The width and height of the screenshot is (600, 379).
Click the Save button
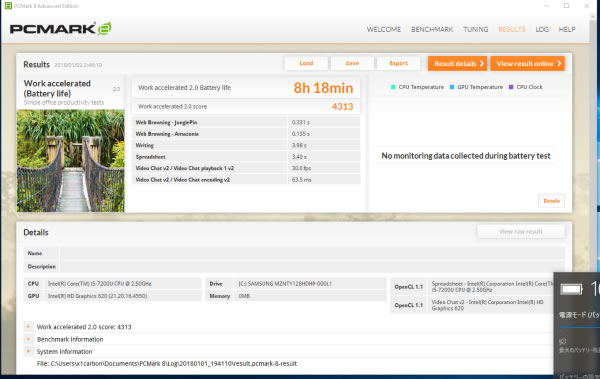tap(352, 63)
